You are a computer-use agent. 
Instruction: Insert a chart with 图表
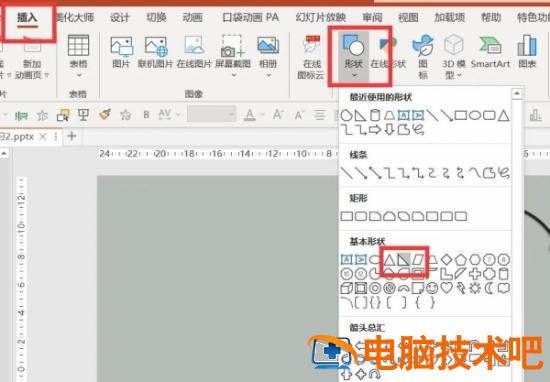tap(527, 45)
